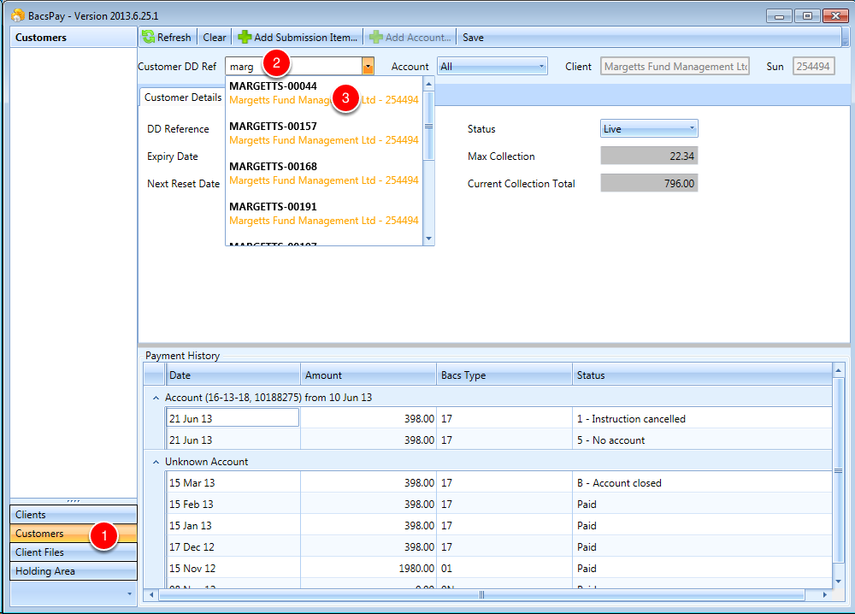Collapse the Account (16-13-18, 10188275) group
Viewport: 855px width, 614px height.
156,398
